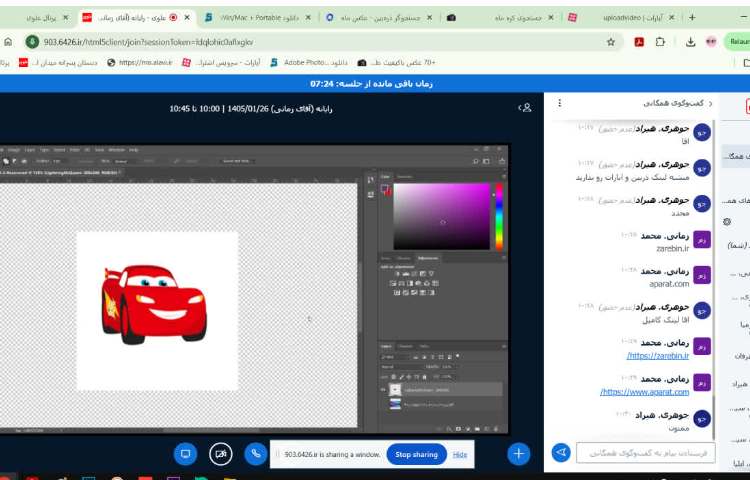Viewport: 750px width, 480px height.
Task: Click the lock all icon in Layers panel
Action: point(424,377)
